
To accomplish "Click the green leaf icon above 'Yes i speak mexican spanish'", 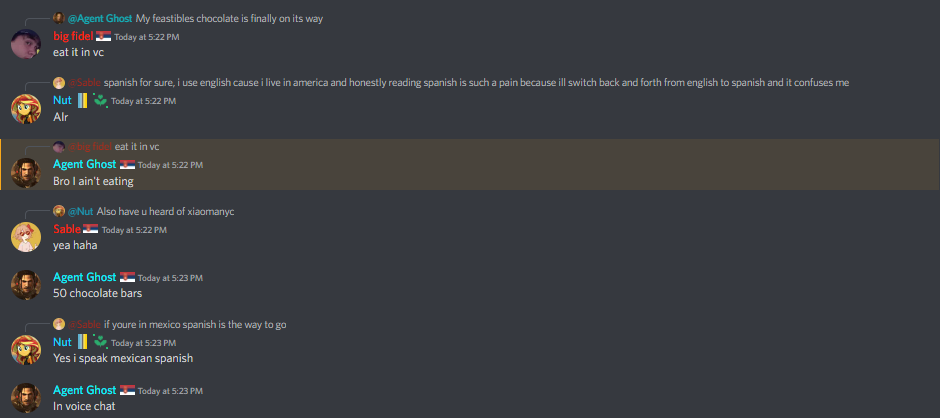I will [x=100, y=342].
